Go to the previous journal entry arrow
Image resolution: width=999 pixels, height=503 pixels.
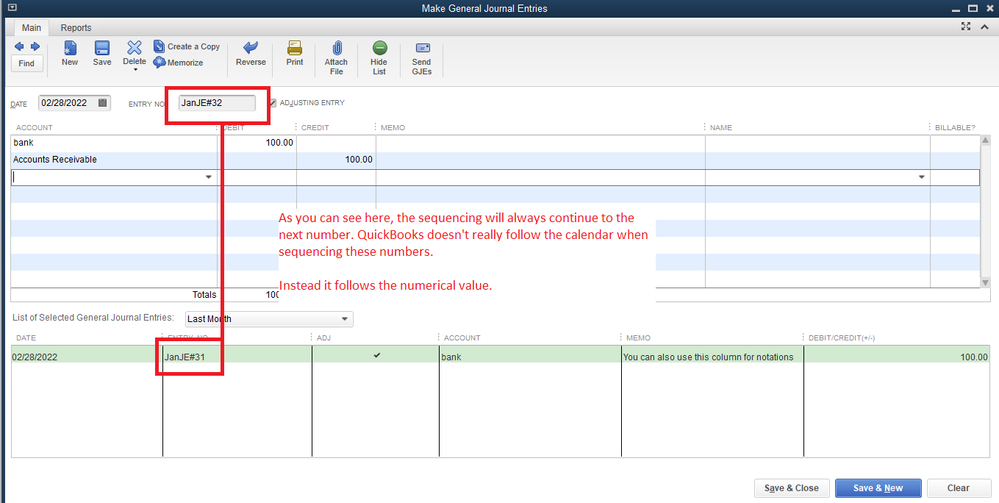pyautogui.click(x=19, y=47)
